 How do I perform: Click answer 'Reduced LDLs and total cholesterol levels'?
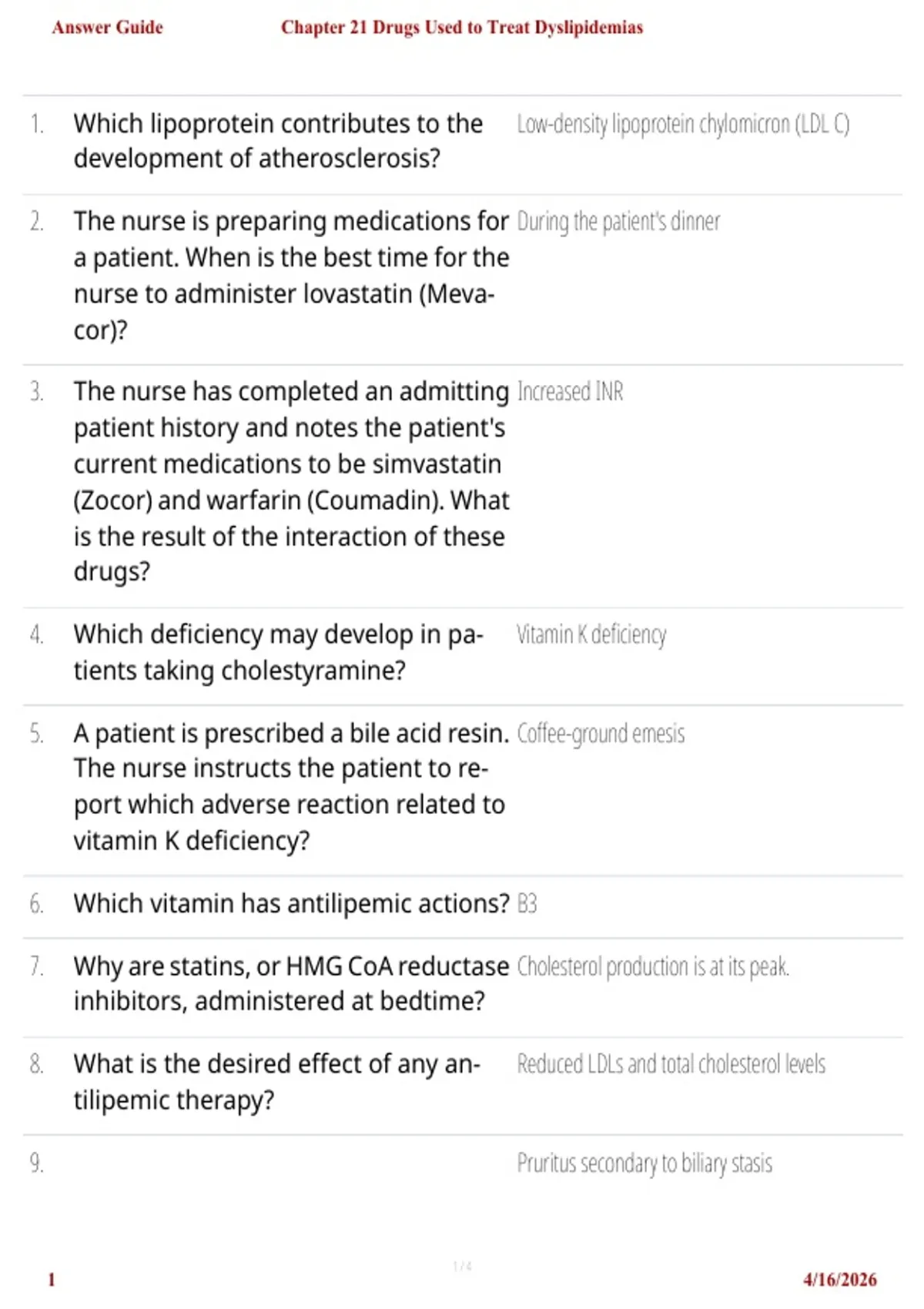[x=671, y=1064]
